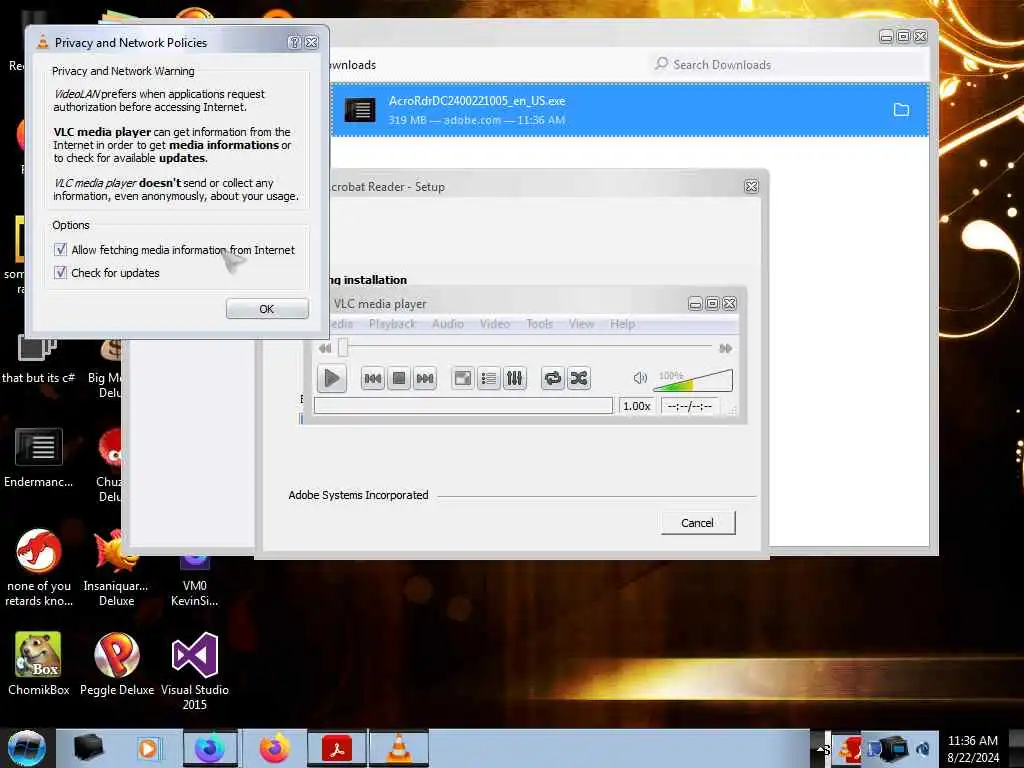Screen dimensions: 1024x768
Task: Open VLC View menu
Action: tap(581, 324)
